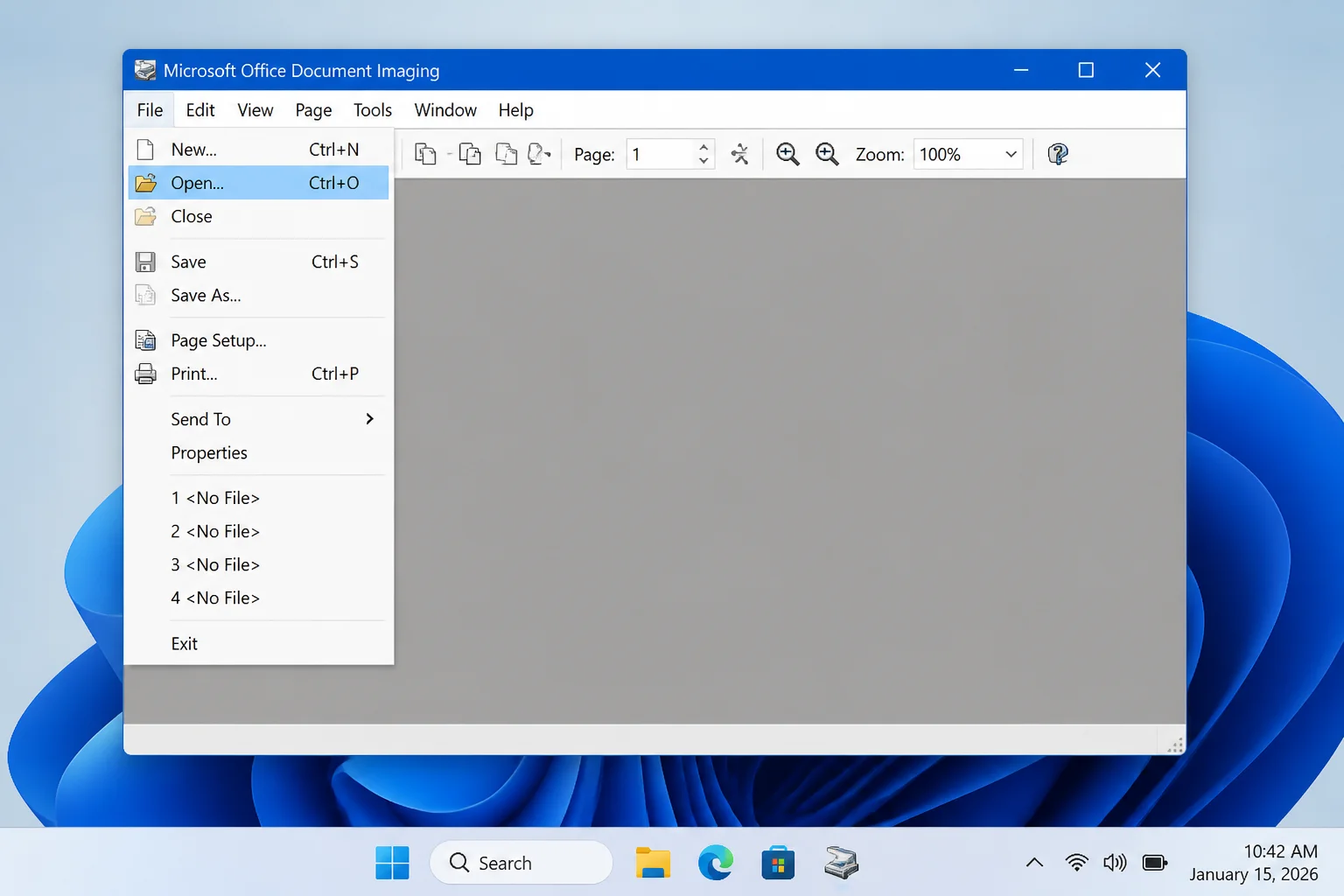This screenshot has width=1344, height=896.
Task: Select recent file entry 2 <No File>
Action: 258,531
